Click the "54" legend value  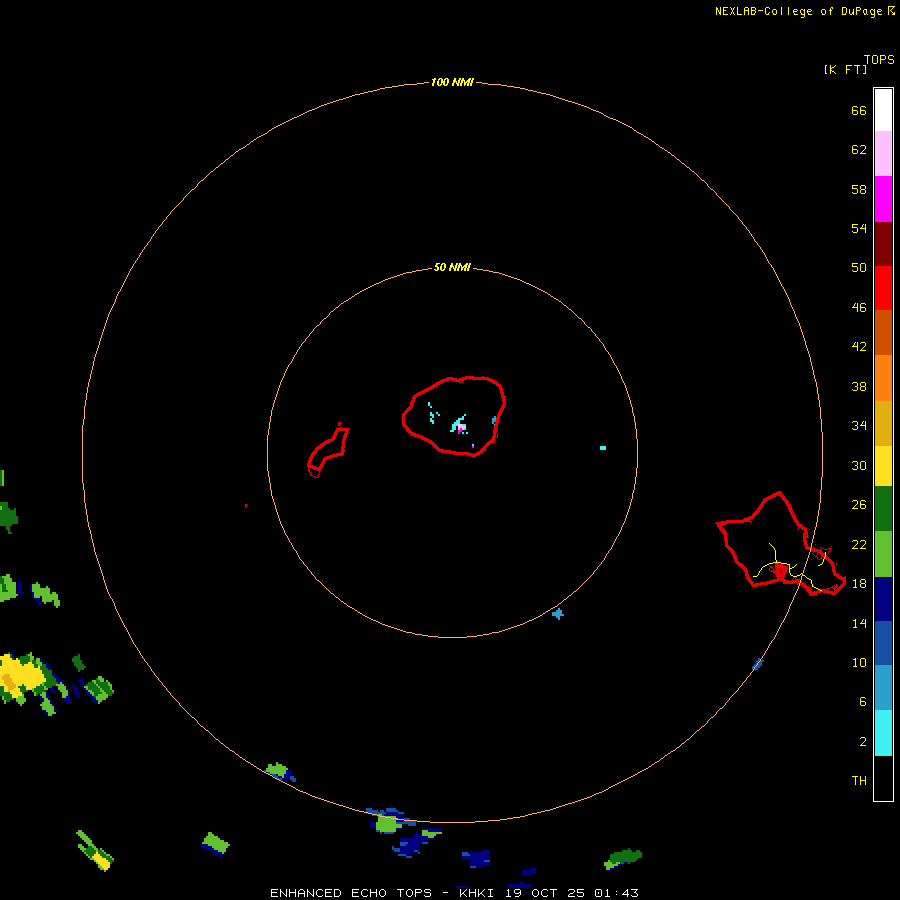click(x=859, y=228)
